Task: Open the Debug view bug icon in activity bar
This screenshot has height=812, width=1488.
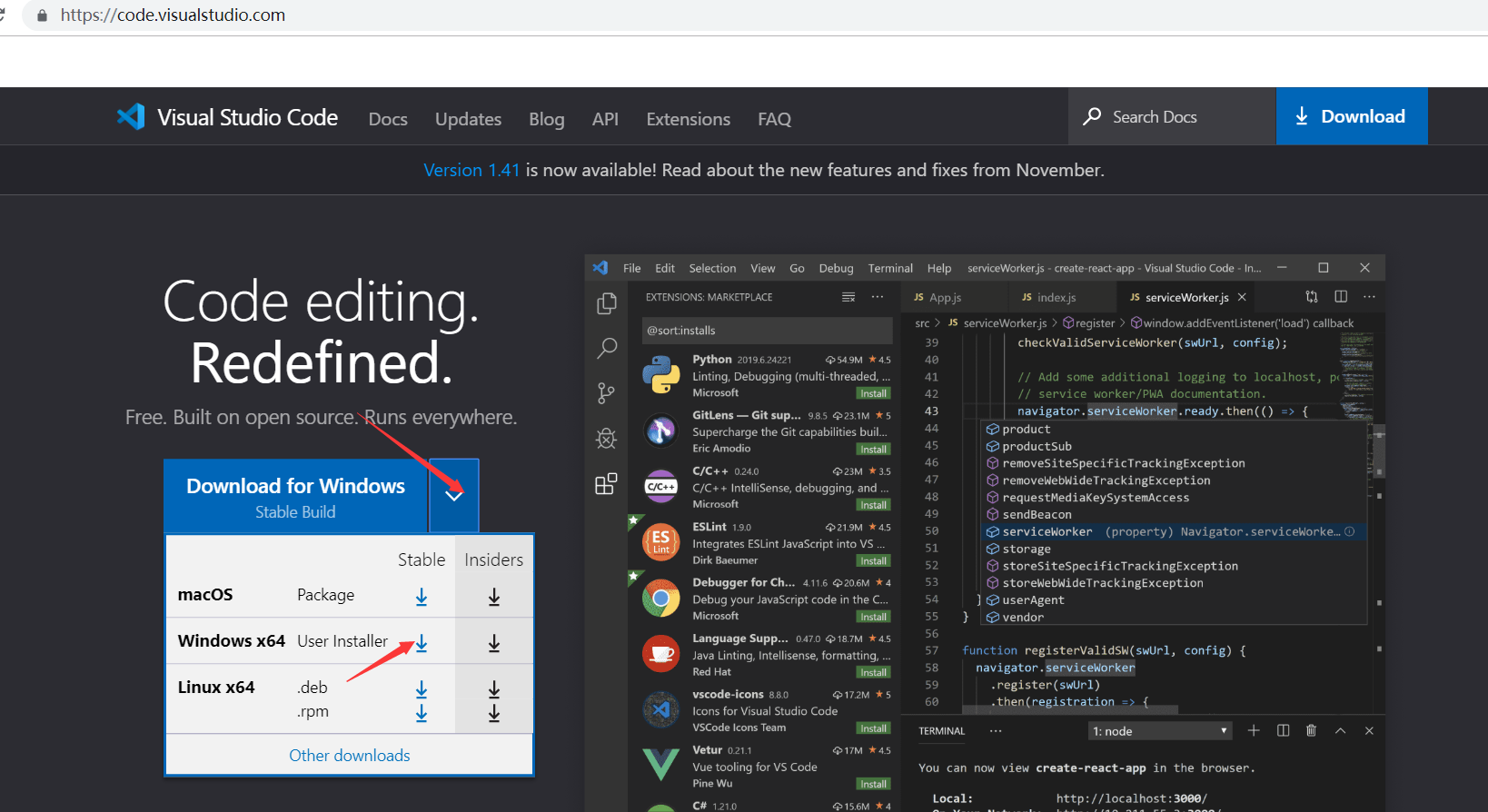Action: click(x=606, y=439)
